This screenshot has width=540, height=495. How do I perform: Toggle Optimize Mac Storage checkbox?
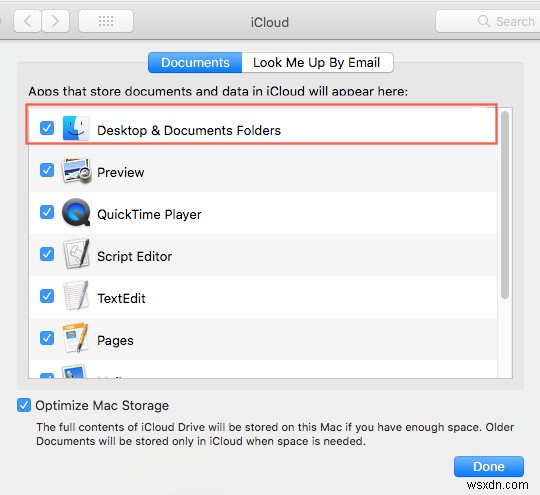[24, 405]
